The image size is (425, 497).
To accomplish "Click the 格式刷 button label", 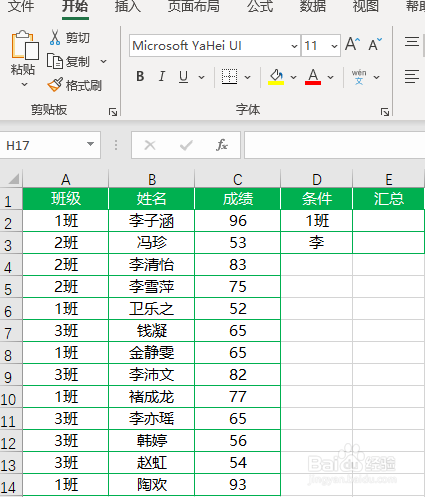I will pos(84,86).
